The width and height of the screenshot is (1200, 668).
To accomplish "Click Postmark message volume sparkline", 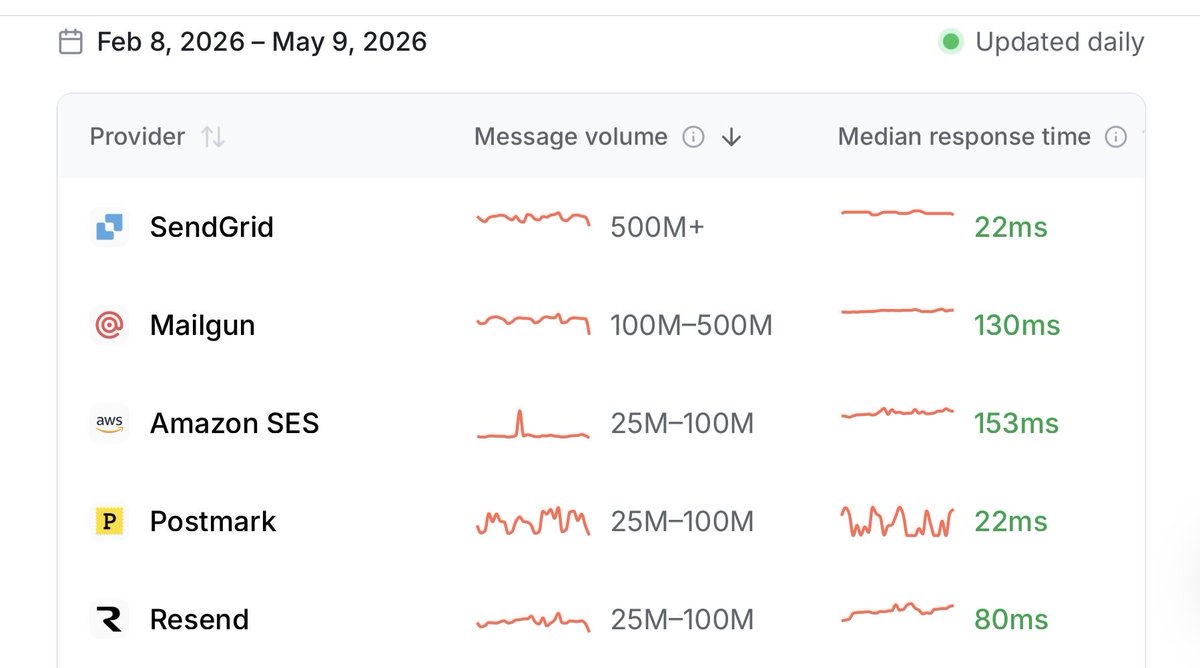I will [533, 521].
